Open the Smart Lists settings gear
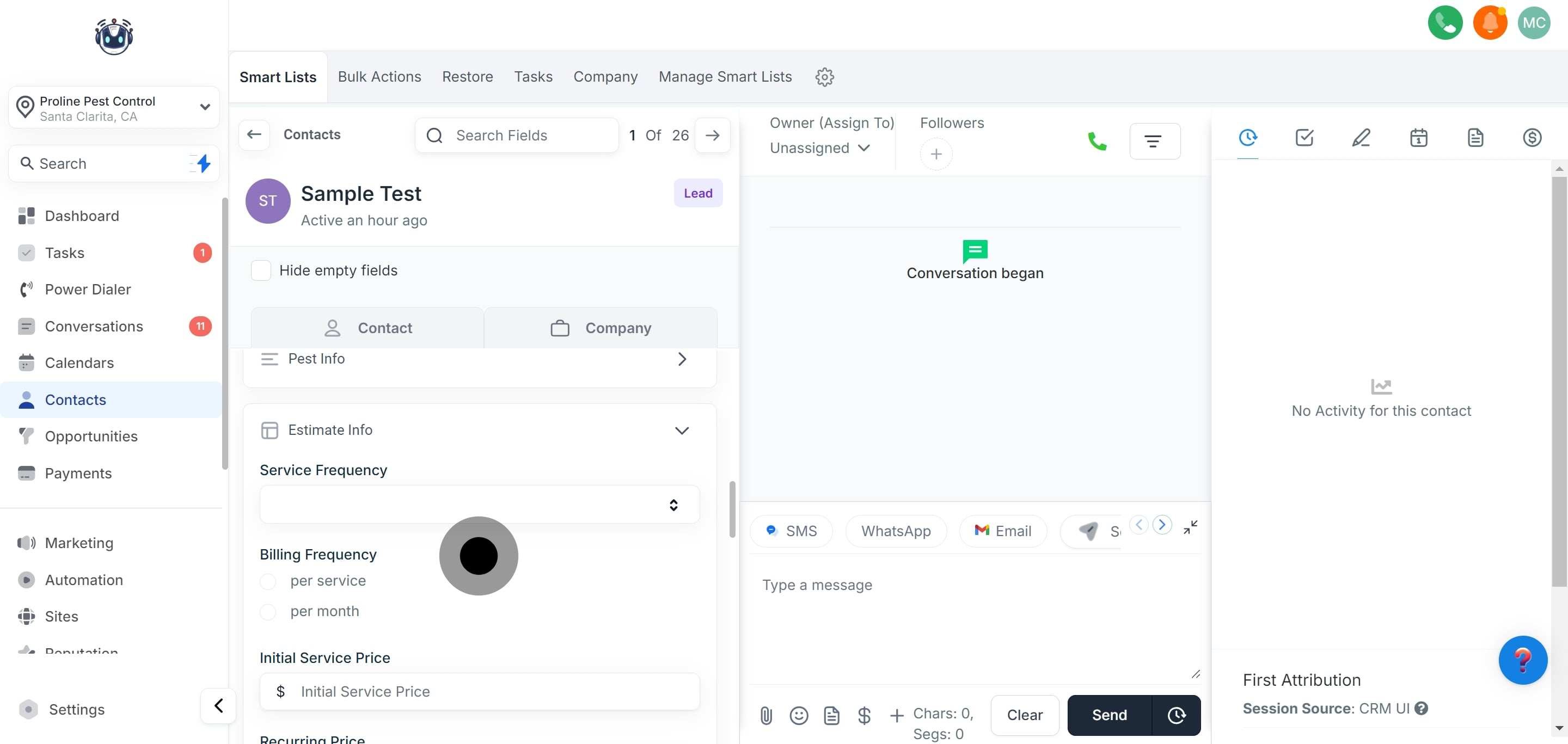The image size is (1568, 744). [x=824, y=77]
